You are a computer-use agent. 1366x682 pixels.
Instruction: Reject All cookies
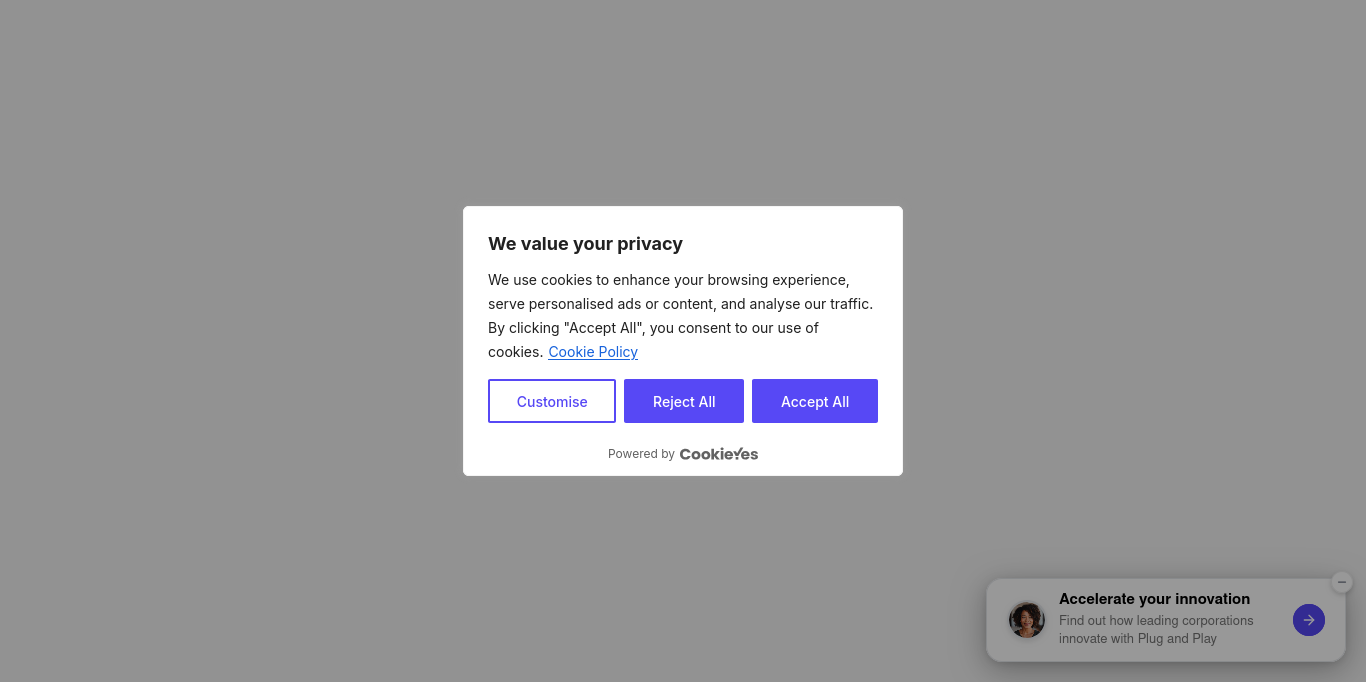coord(684,401)
